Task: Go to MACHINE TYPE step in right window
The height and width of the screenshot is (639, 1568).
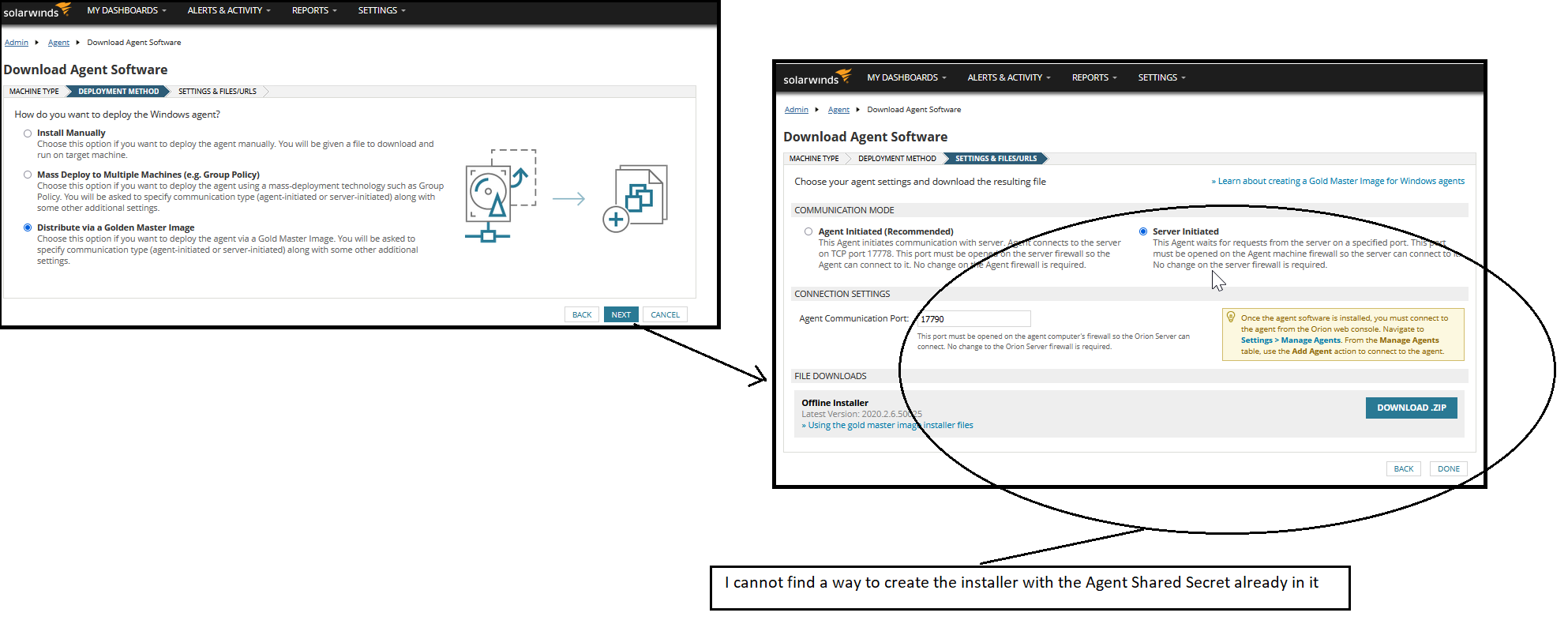Action: coord(814,159)
